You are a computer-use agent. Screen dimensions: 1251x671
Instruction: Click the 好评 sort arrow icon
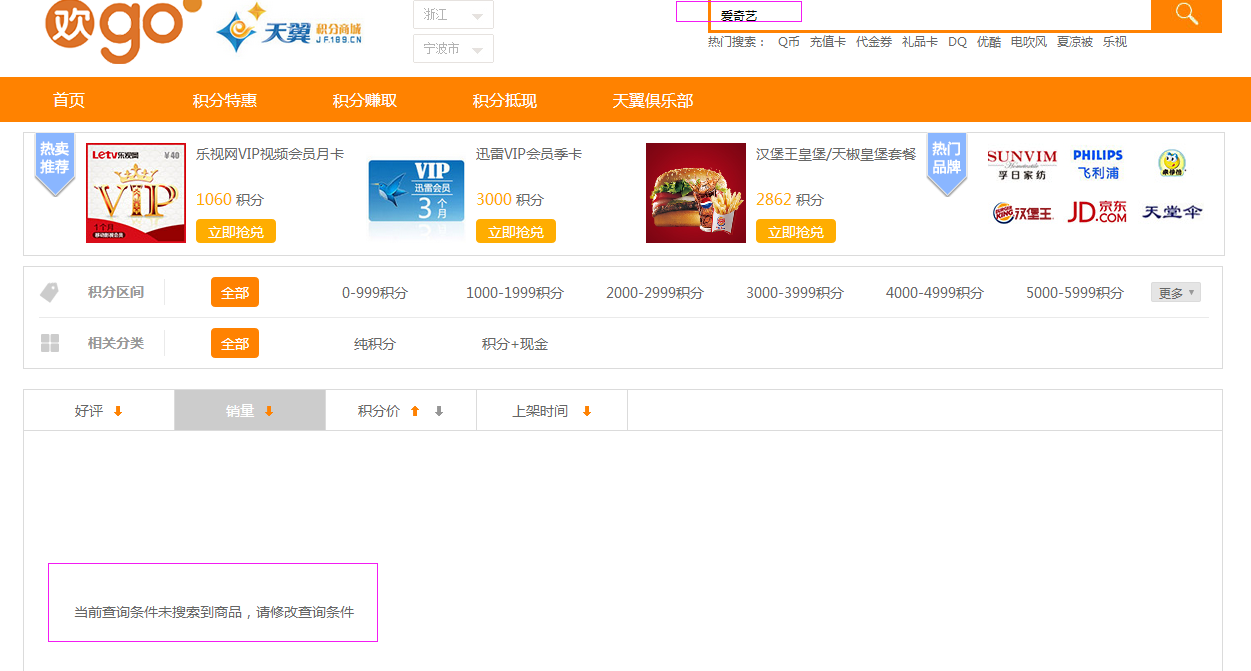(118, 411)
